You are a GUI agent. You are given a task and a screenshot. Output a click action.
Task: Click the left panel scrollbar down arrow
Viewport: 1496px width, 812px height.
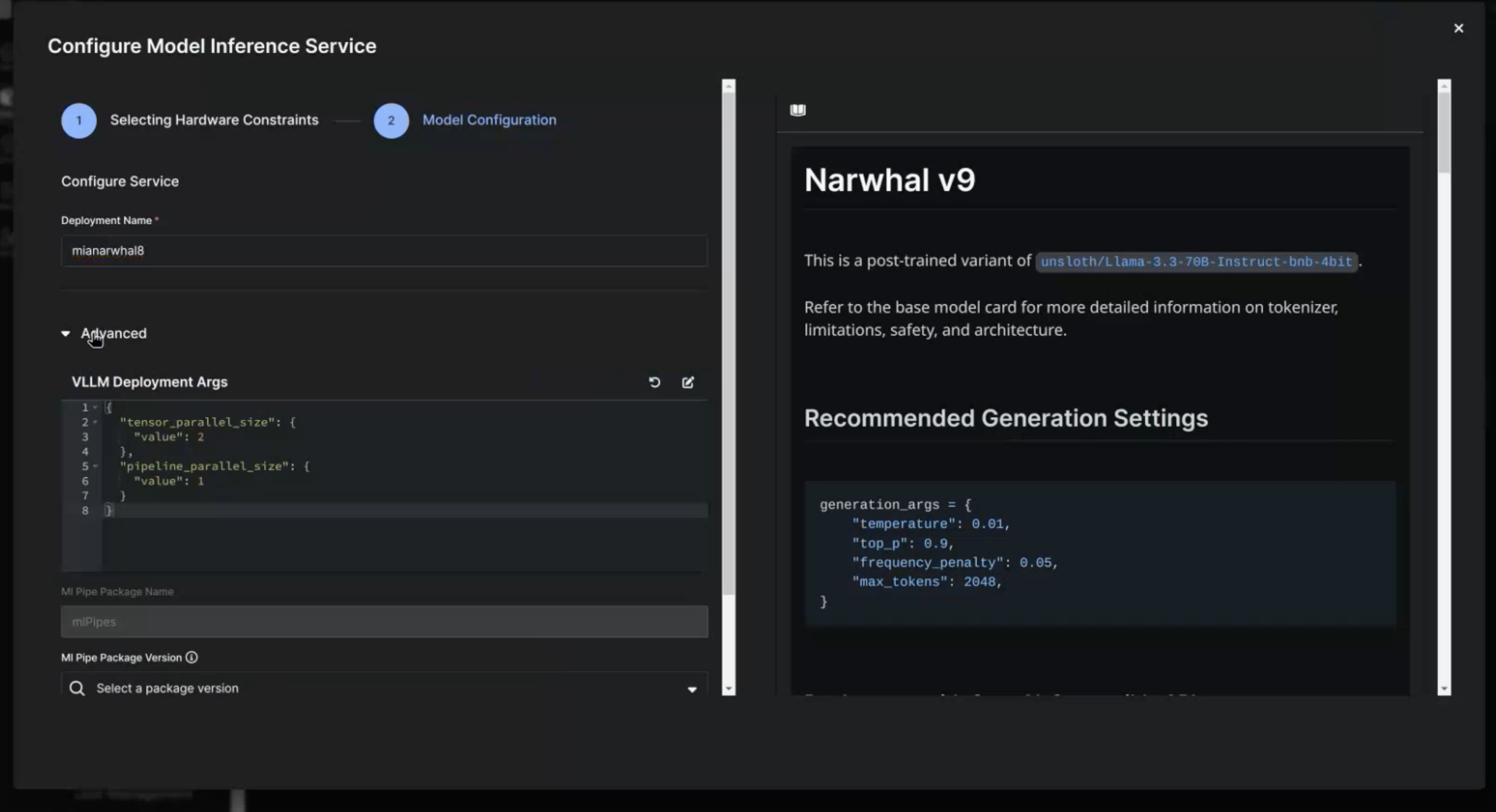tap(728, 689)
